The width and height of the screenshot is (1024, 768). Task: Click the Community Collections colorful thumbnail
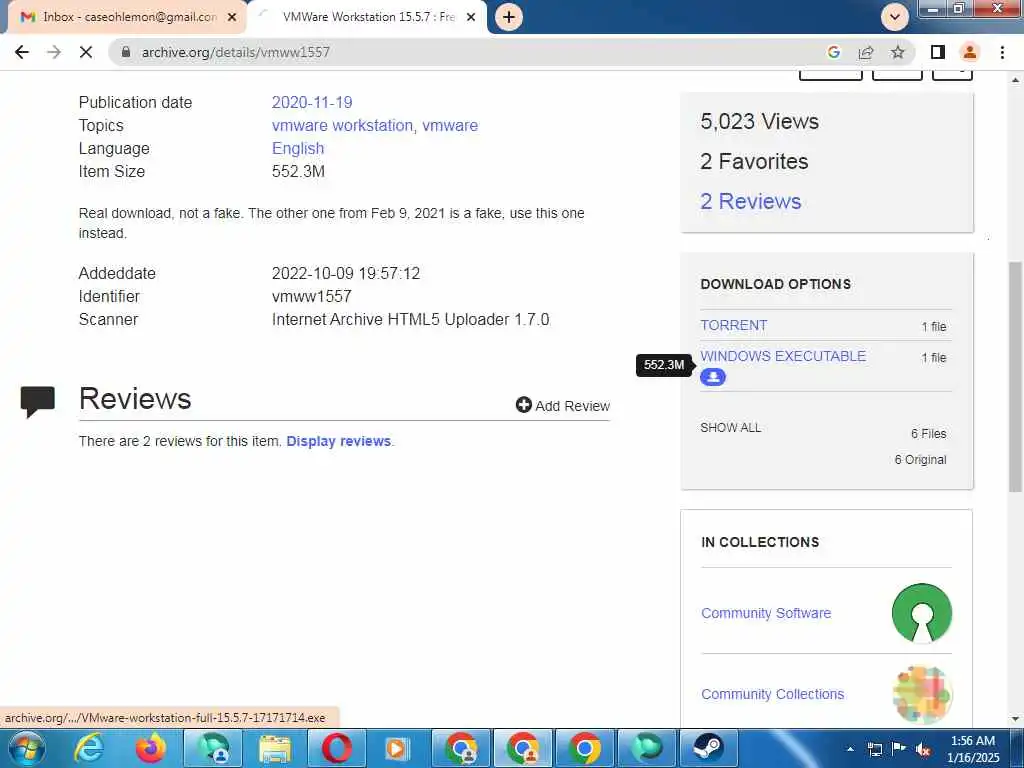tap(921, 694)
